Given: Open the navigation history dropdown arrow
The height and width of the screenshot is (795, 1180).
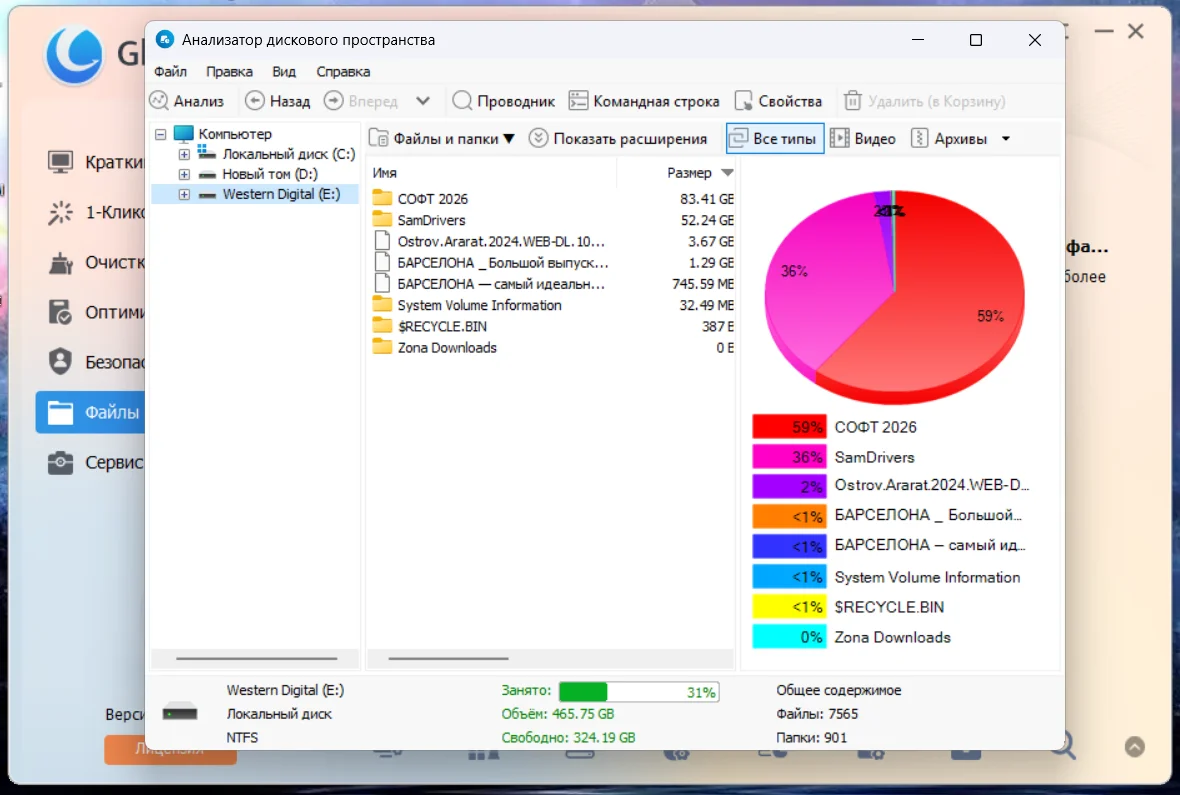Looking at the screenshot, I should (x=423, y=101).
